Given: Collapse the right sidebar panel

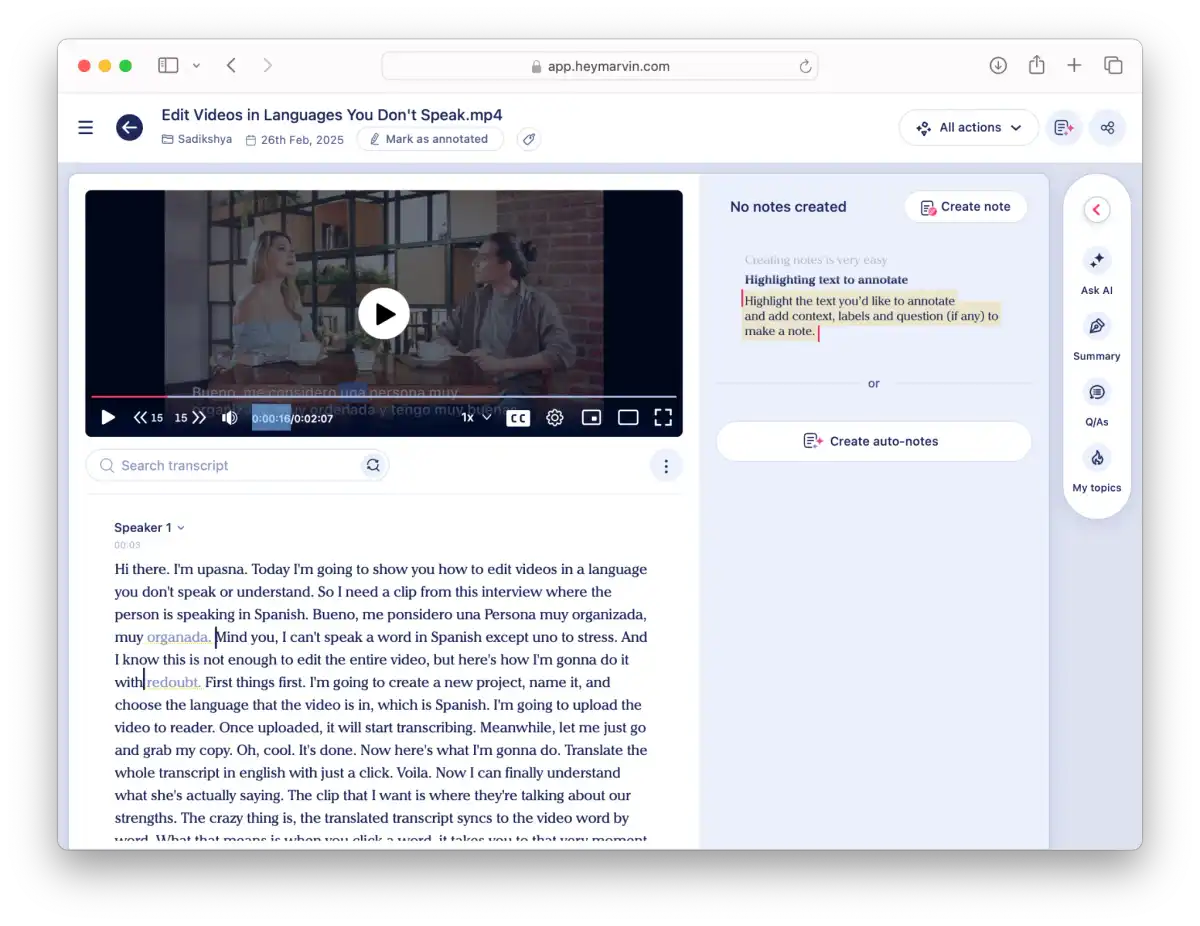Looking at the screenshot, I should coord(1097,209).
